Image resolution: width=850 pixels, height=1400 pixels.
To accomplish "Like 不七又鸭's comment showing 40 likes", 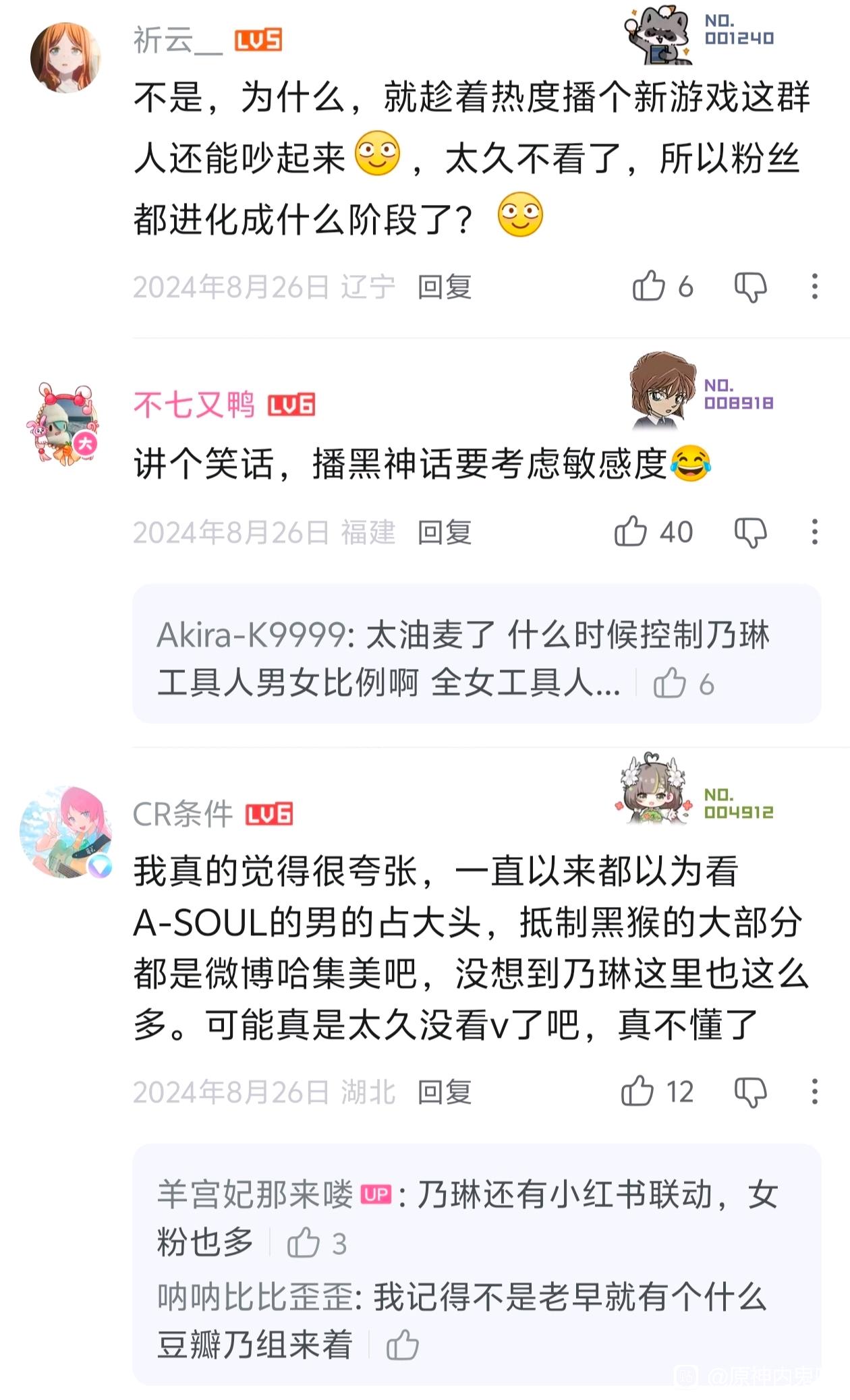I will point(631,531).
